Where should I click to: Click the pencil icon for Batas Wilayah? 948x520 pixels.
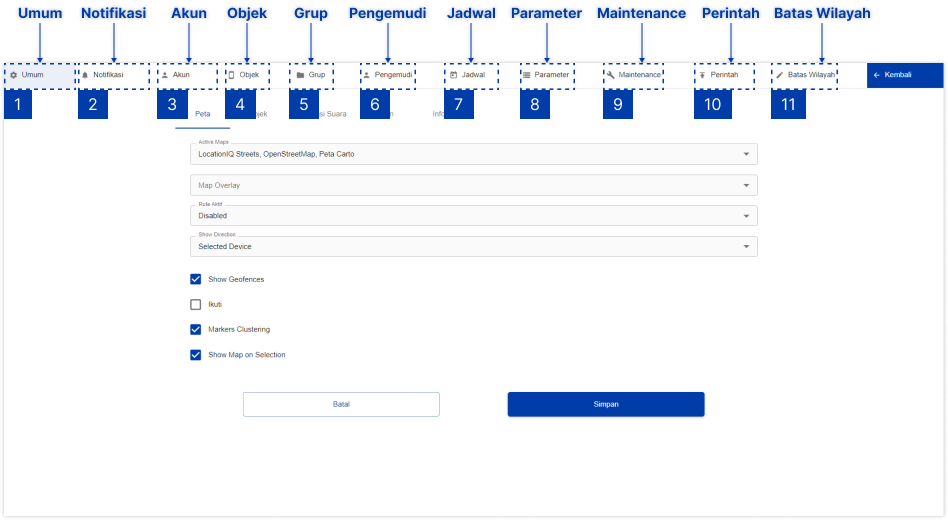coord(780,75)
